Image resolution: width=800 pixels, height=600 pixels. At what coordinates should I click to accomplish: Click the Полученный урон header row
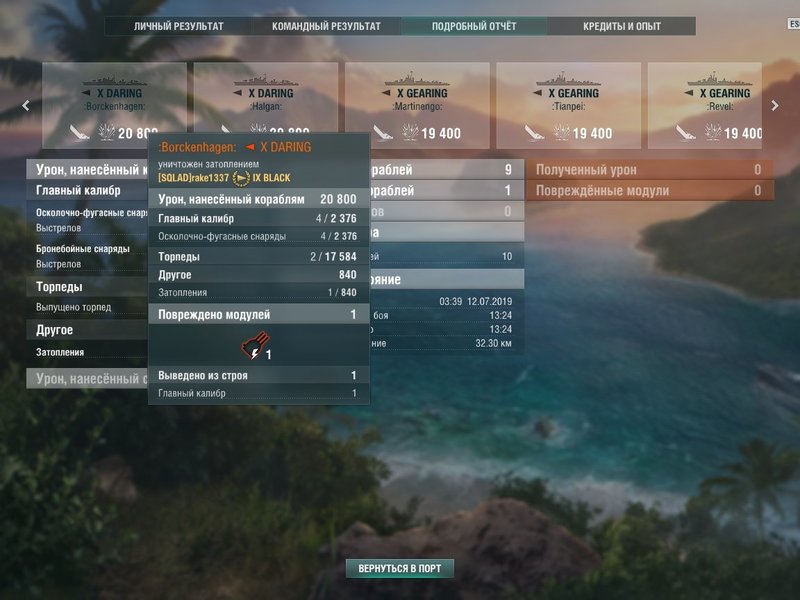coord(649,170)
